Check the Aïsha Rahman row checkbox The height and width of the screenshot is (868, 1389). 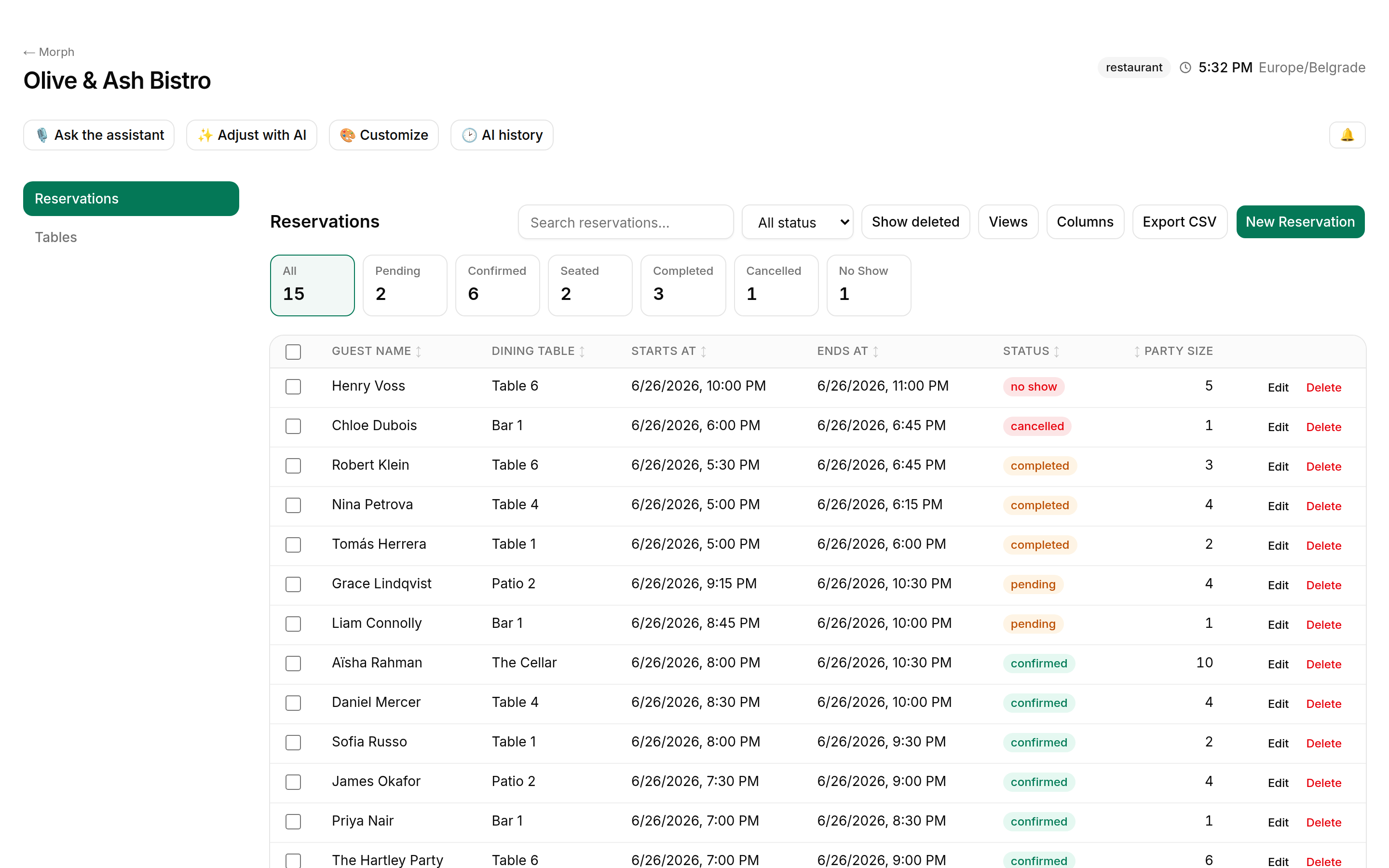[293, 664]
